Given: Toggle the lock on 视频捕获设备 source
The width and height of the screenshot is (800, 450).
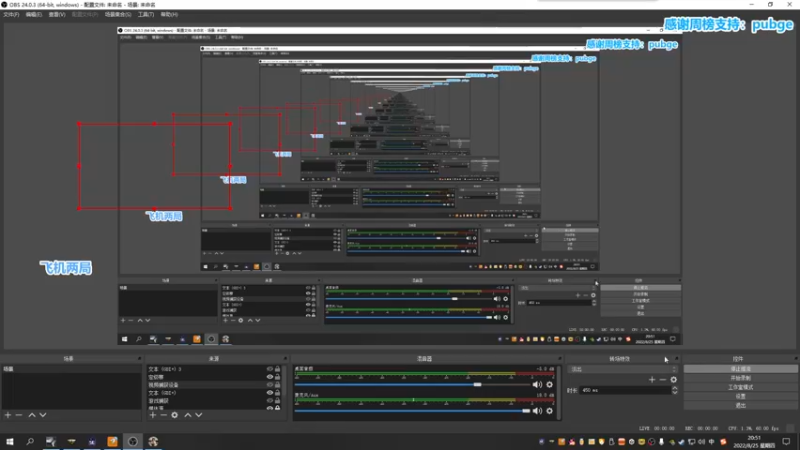Looking at the screenshot, I should [x=278, y=385].
